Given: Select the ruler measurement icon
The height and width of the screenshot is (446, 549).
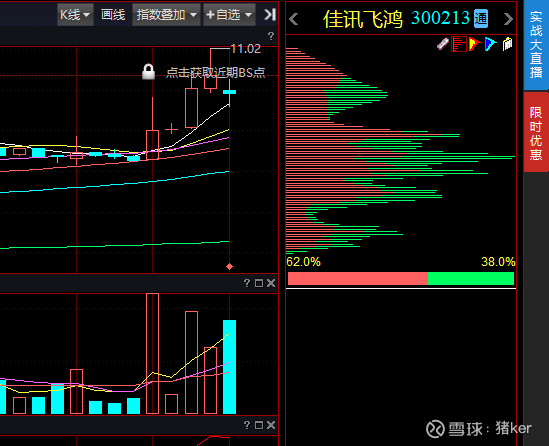Looking at the screenshot, I should click(x=443, y=44).
